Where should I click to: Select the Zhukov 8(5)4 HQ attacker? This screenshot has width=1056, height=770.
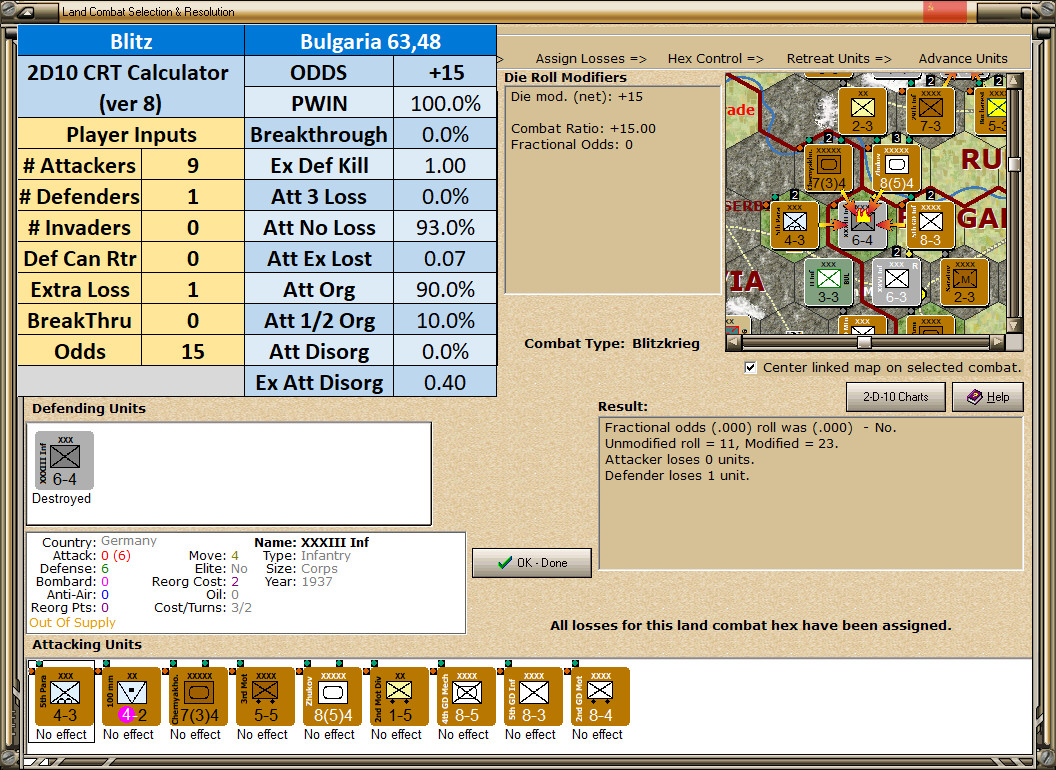pyautogui.click(x=332, y=697)
